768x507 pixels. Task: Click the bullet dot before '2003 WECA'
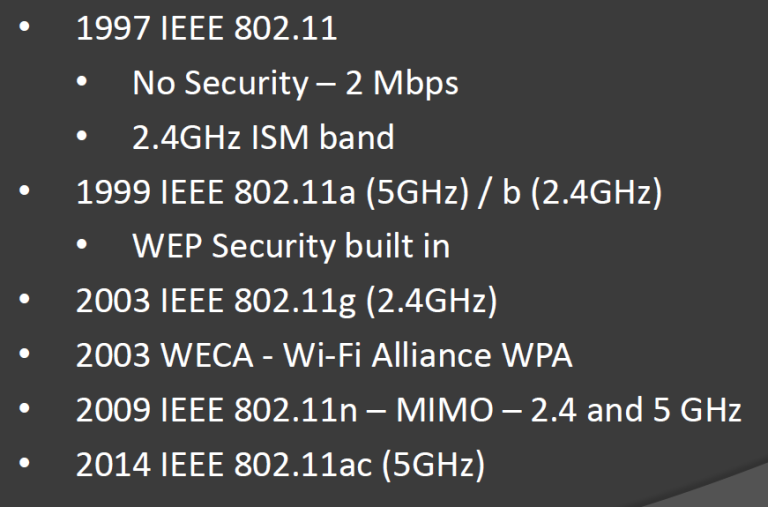coord(24,353)
